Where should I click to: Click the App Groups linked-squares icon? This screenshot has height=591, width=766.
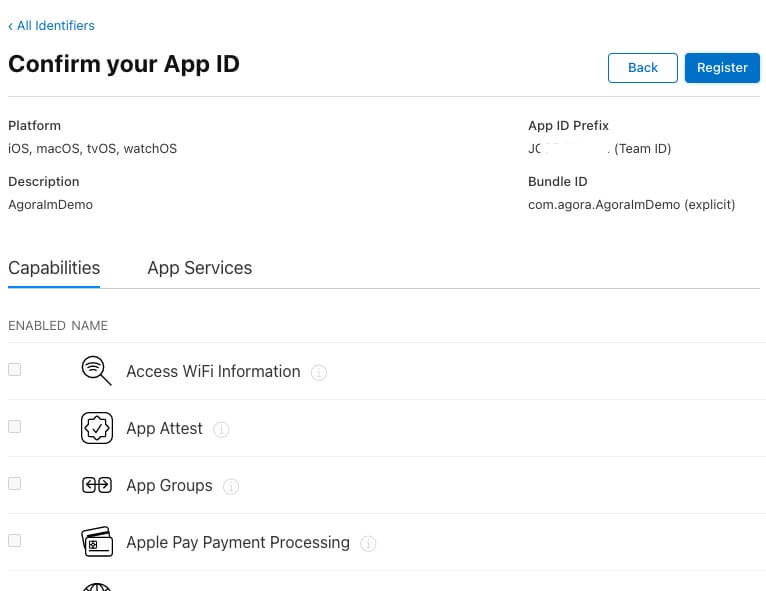click(x=96, y=485)
